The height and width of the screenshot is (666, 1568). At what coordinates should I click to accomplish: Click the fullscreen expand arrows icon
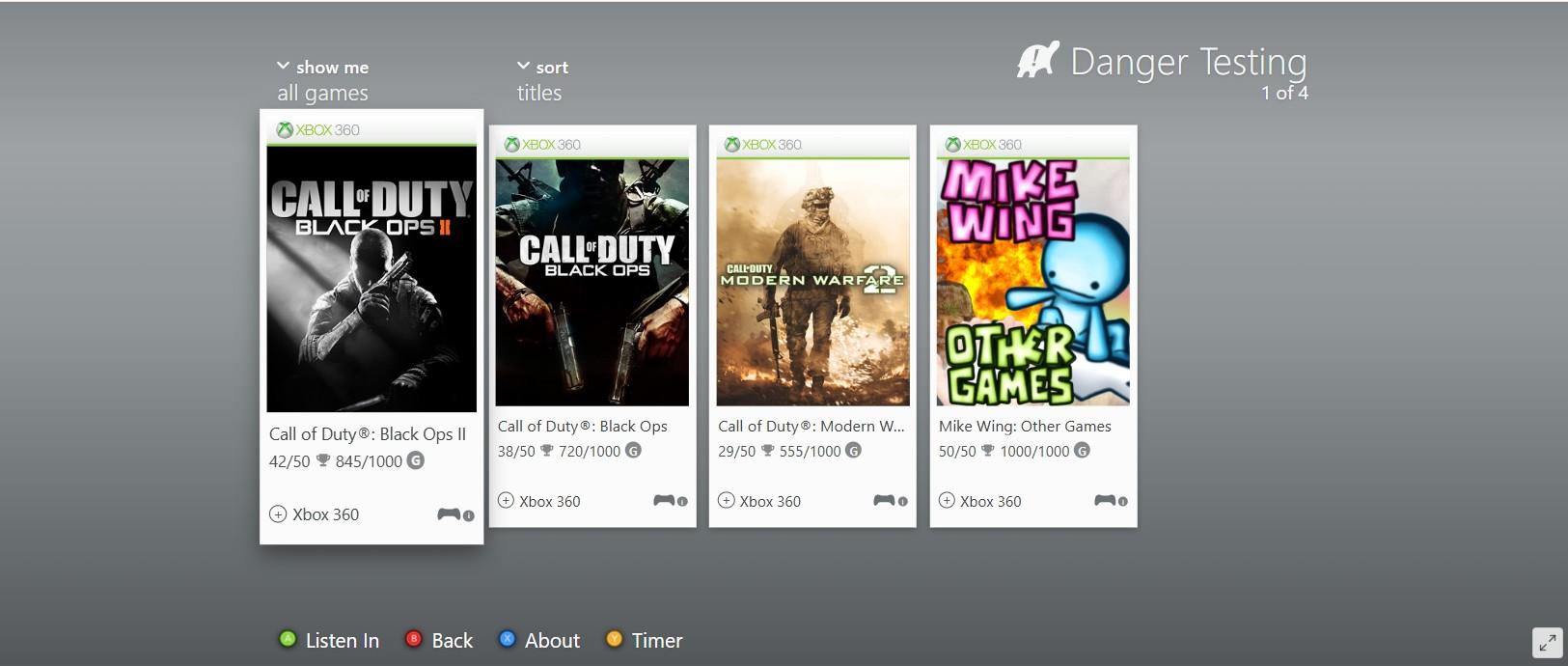(x=1547, y=643)
